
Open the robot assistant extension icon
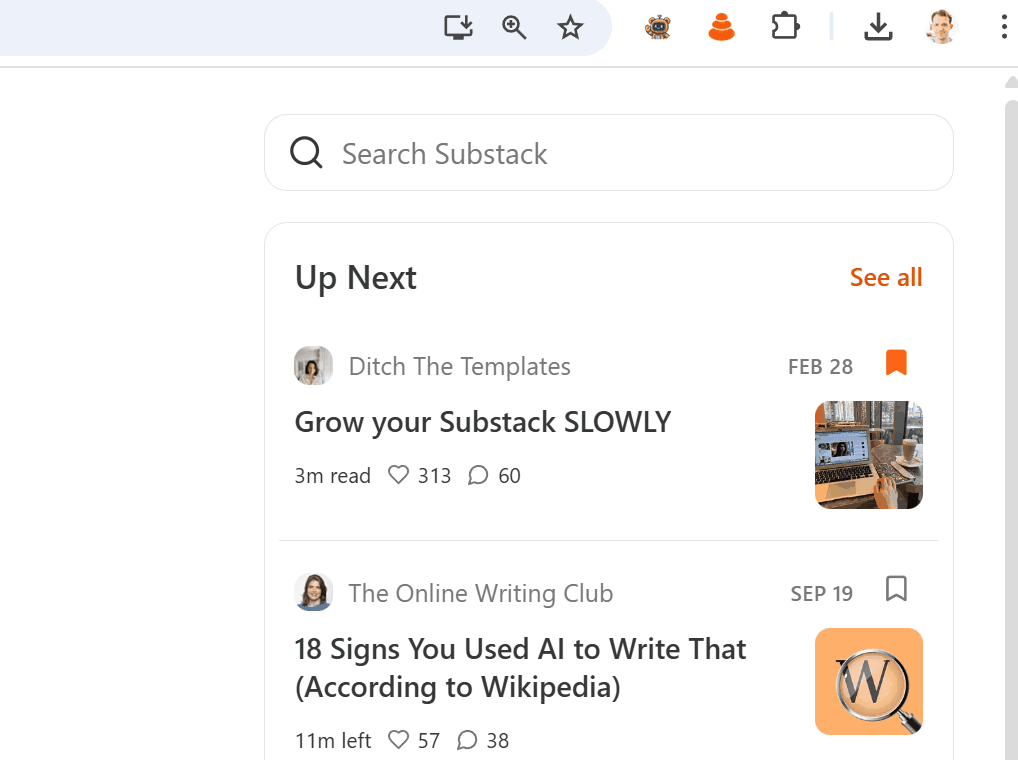[x=657, y=27]
